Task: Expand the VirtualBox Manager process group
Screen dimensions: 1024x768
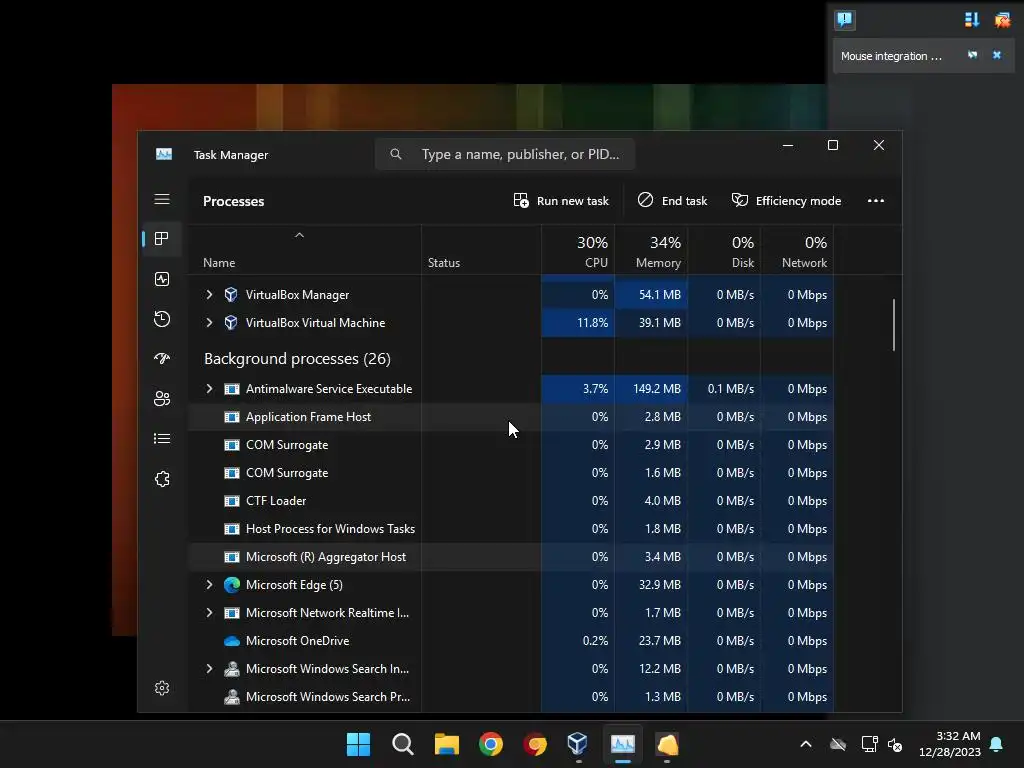Action: click(x=209, y=295)
